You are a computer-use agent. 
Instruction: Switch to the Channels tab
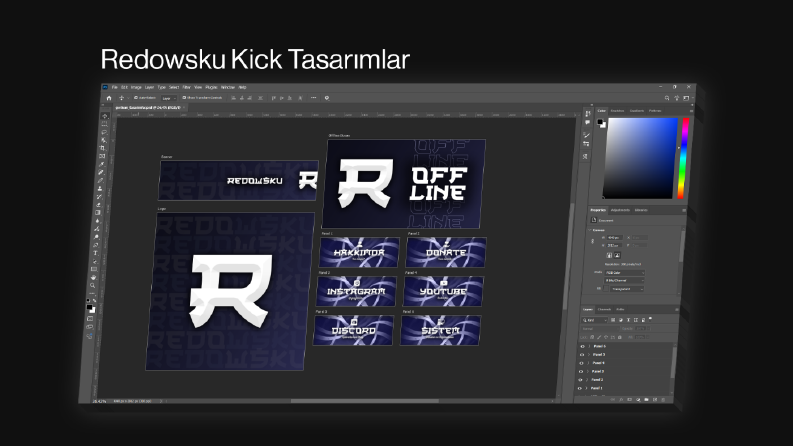[604, 309]
